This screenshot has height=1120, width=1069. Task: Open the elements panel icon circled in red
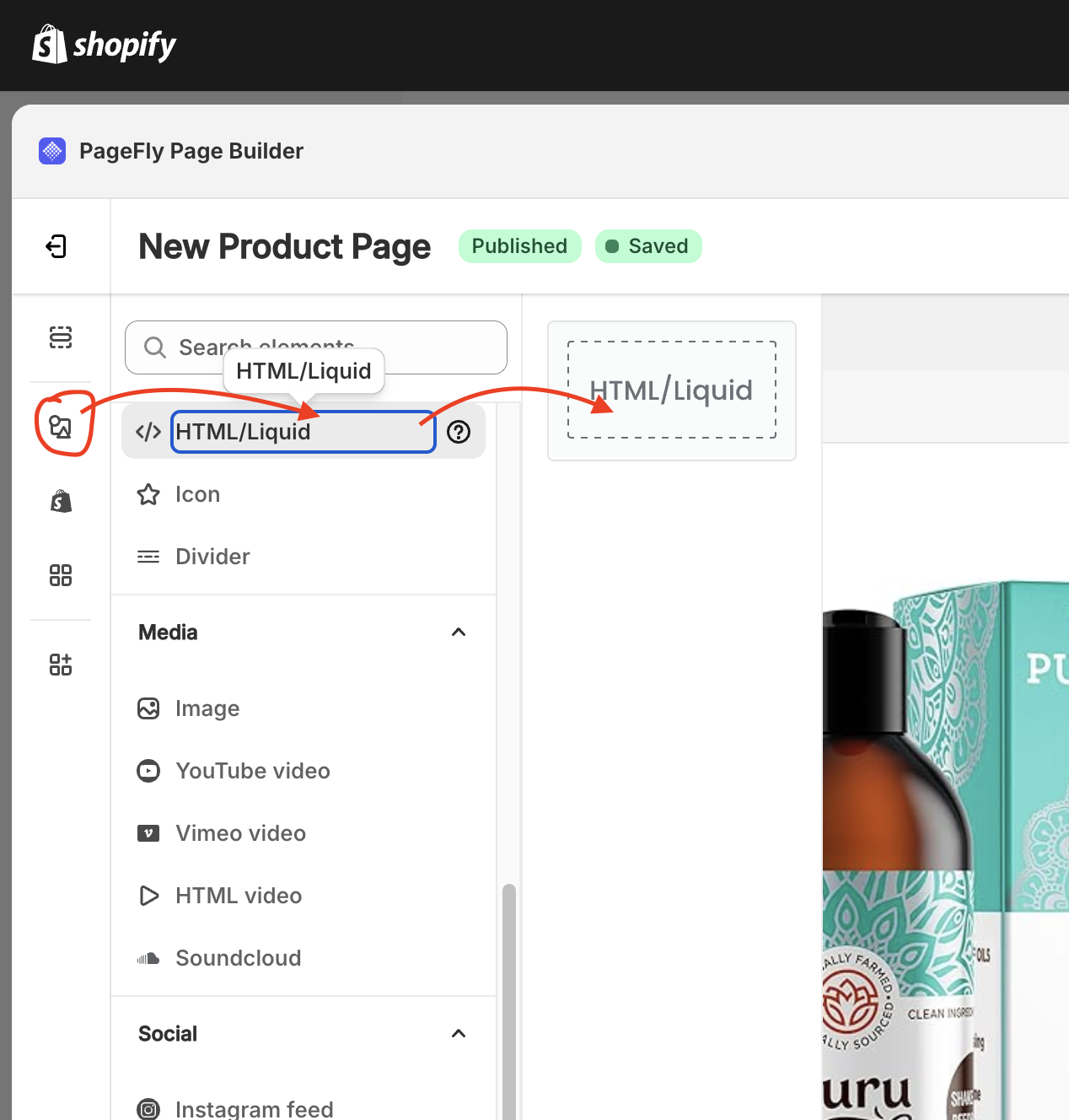(61, 427)
